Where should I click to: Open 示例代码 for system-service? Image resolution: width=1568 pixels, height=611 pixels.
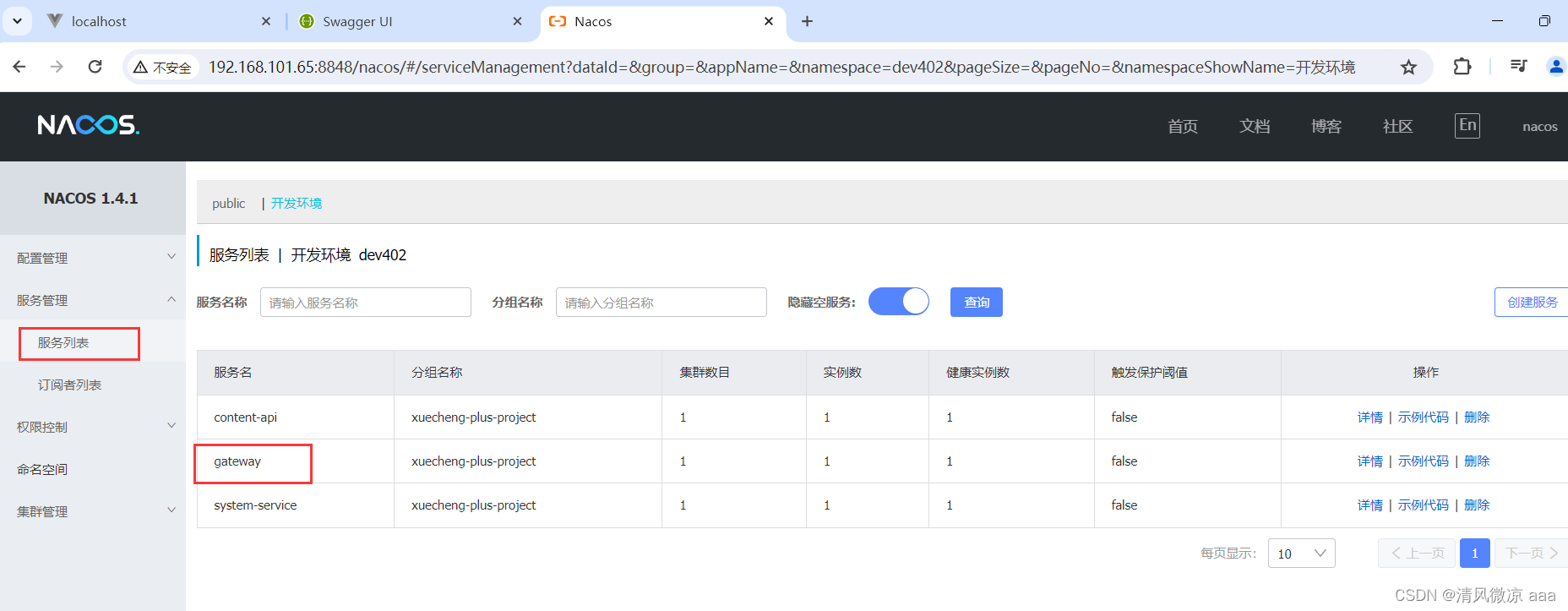pos(1424,505)
